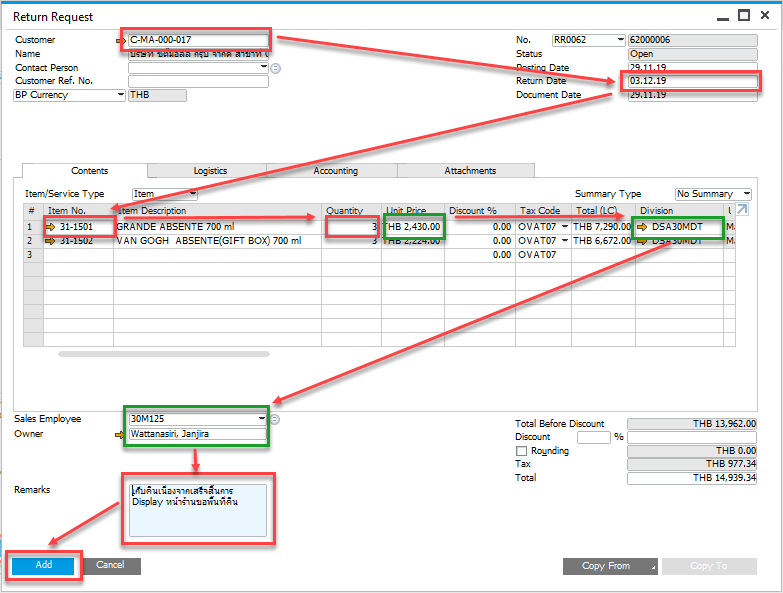Click the Status field showing Open
Viewport: 783px width, 593px height.
tap(693, 54)
